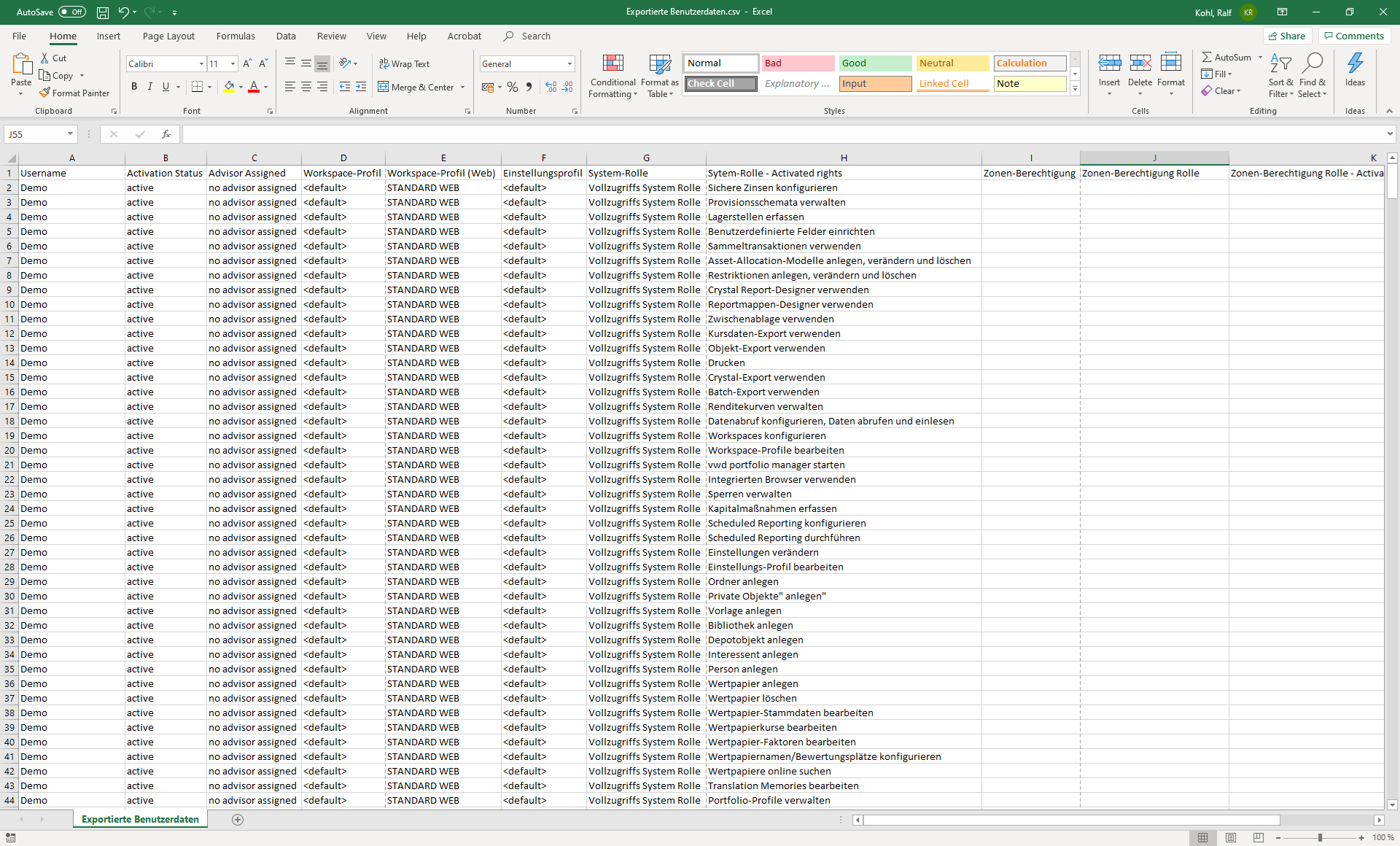This screenshot has width=1400, height=846.
Task: Switch to the Page Layout tab
Action: [168, 36]
